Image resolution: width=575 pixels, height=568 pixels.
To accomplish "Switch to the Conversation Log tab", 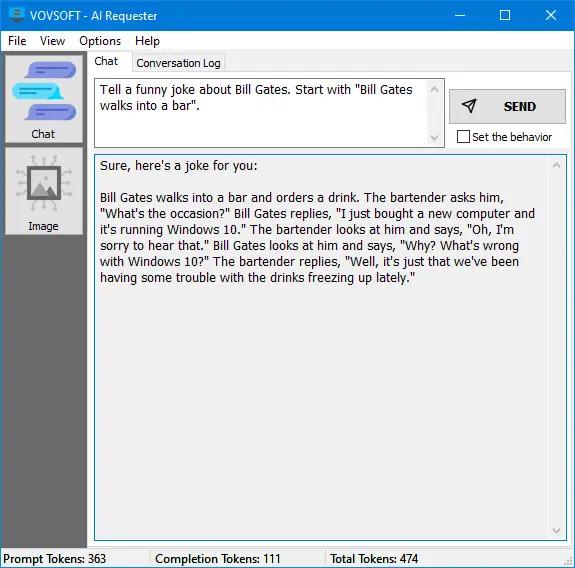I will tap(178, 63).
